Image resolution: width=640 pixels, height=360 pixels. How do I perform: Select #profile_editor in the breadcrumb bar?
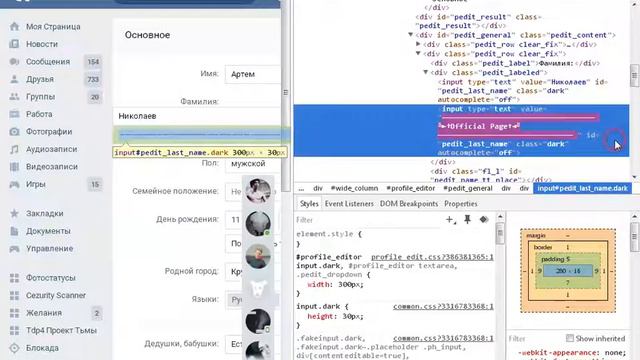click(x=411, y=188)
